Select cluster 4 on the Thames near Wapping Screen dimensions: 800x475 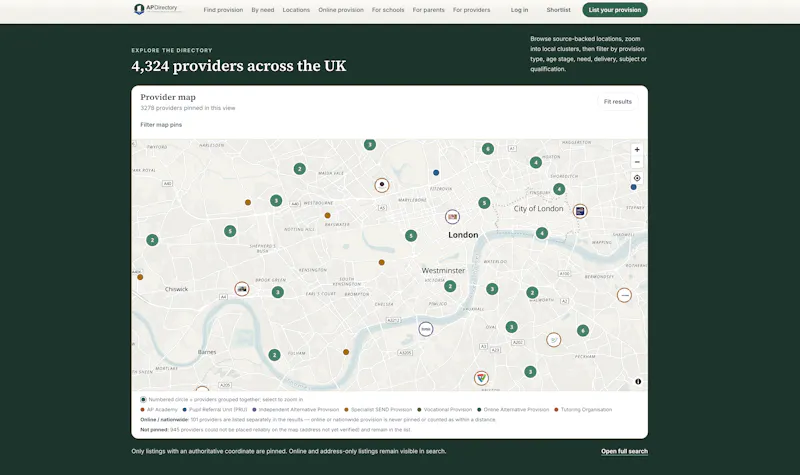(542, 233)
